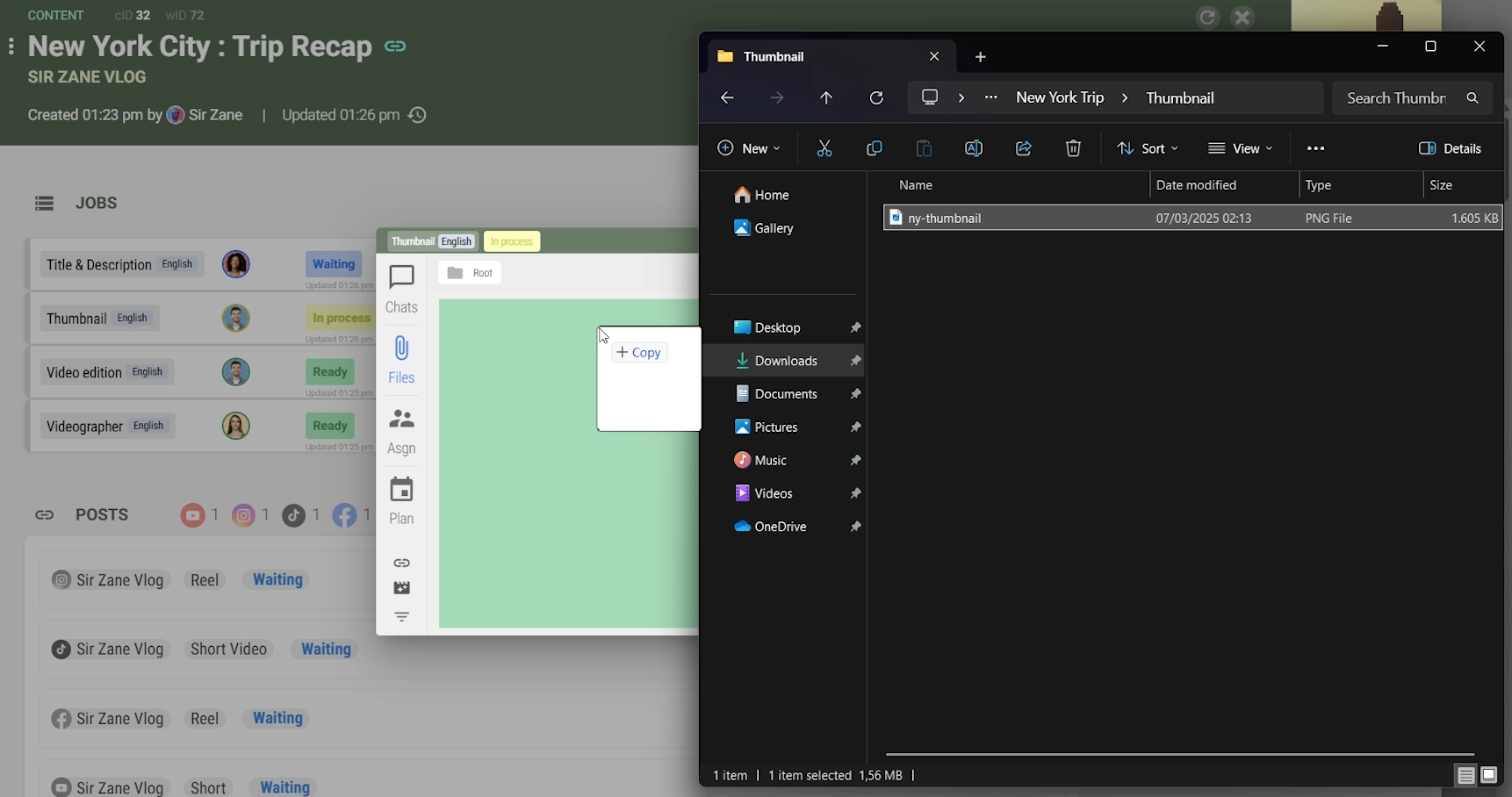Image resolution: width=1512 pixels, height=797 pixels.
Task: Click the Share icon in Explorer toolbar
Action: click(1023, 148)
